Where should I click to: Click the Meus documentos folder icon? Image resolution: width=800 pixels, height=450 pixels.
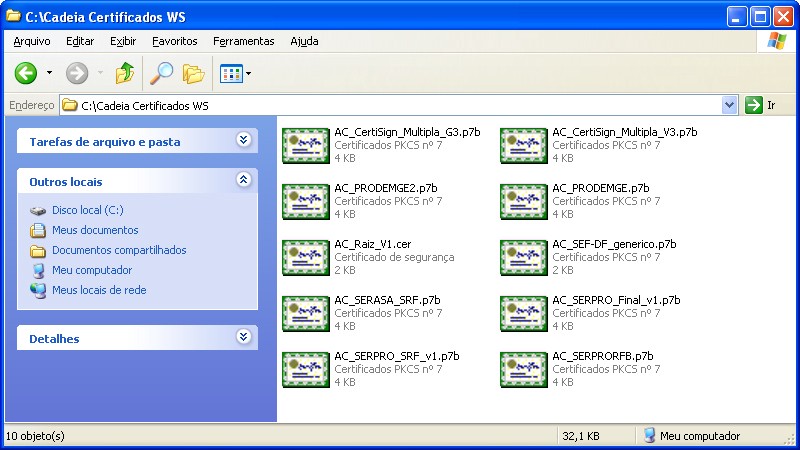pos(38,231)
